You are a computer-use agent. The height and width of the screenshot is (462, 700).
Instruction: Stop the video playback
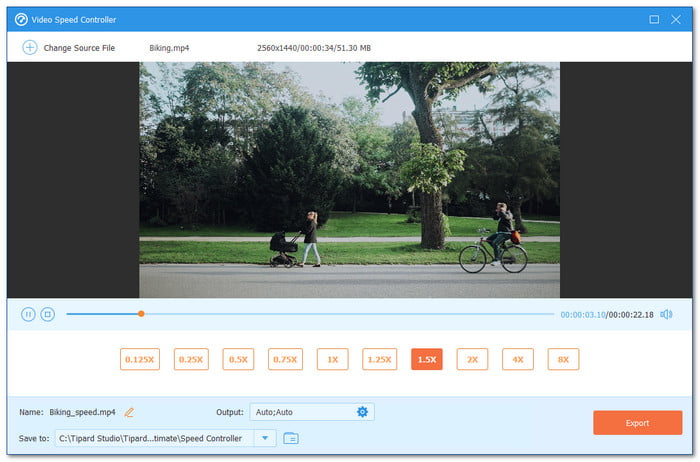coord(47,314)
